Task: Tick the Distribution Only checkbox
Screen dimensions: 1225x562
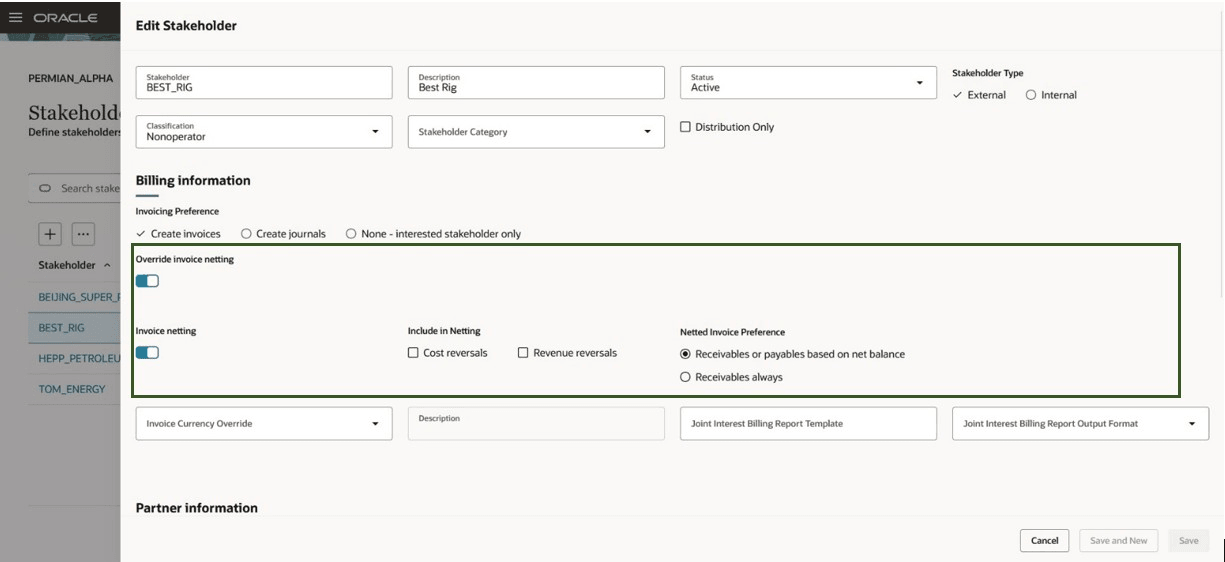Action: click(685, 127)
